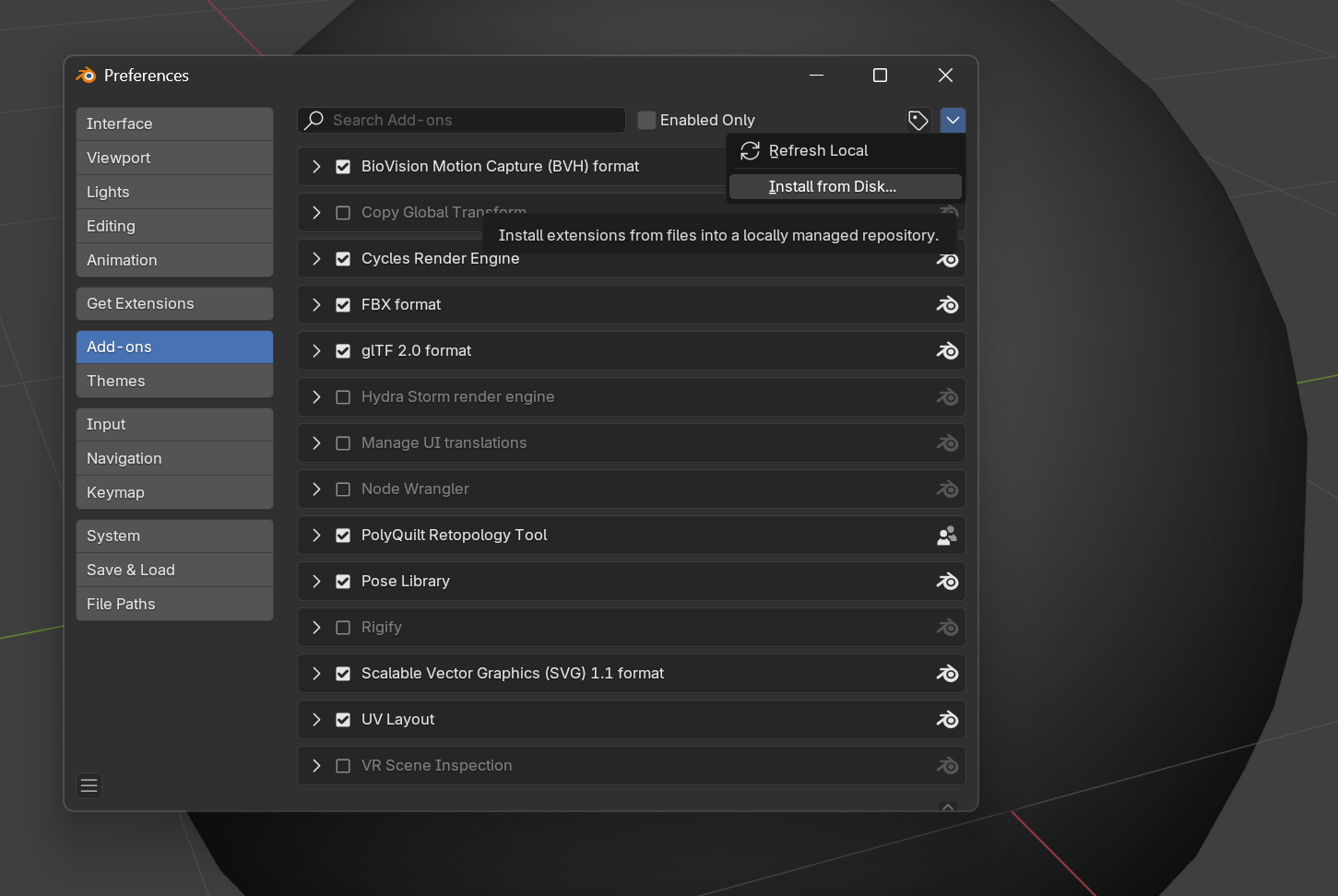Click Blender icon on FBX format row
This screenshot has height=896, width=1338.
[947, 304]
